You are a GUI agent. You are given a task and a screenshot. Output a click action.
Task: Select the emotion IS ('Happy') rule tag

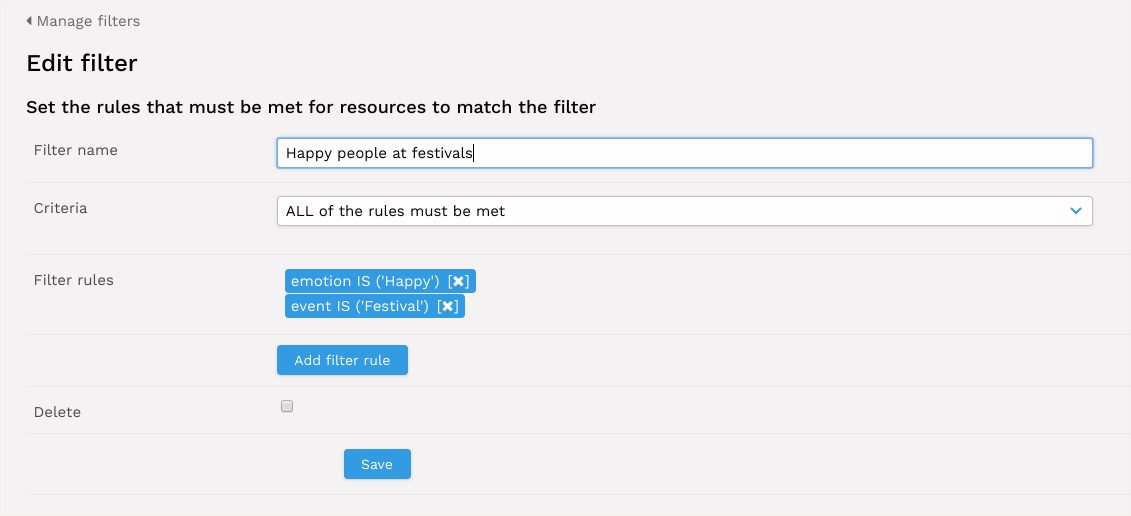click(x=365, y=281)
